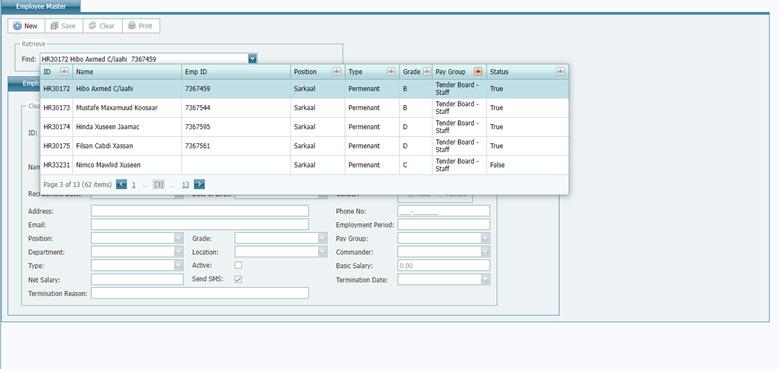This screenshot has width=780, height=369.
Task: Click current page indicator [3]
Action: tap(159, 184)
